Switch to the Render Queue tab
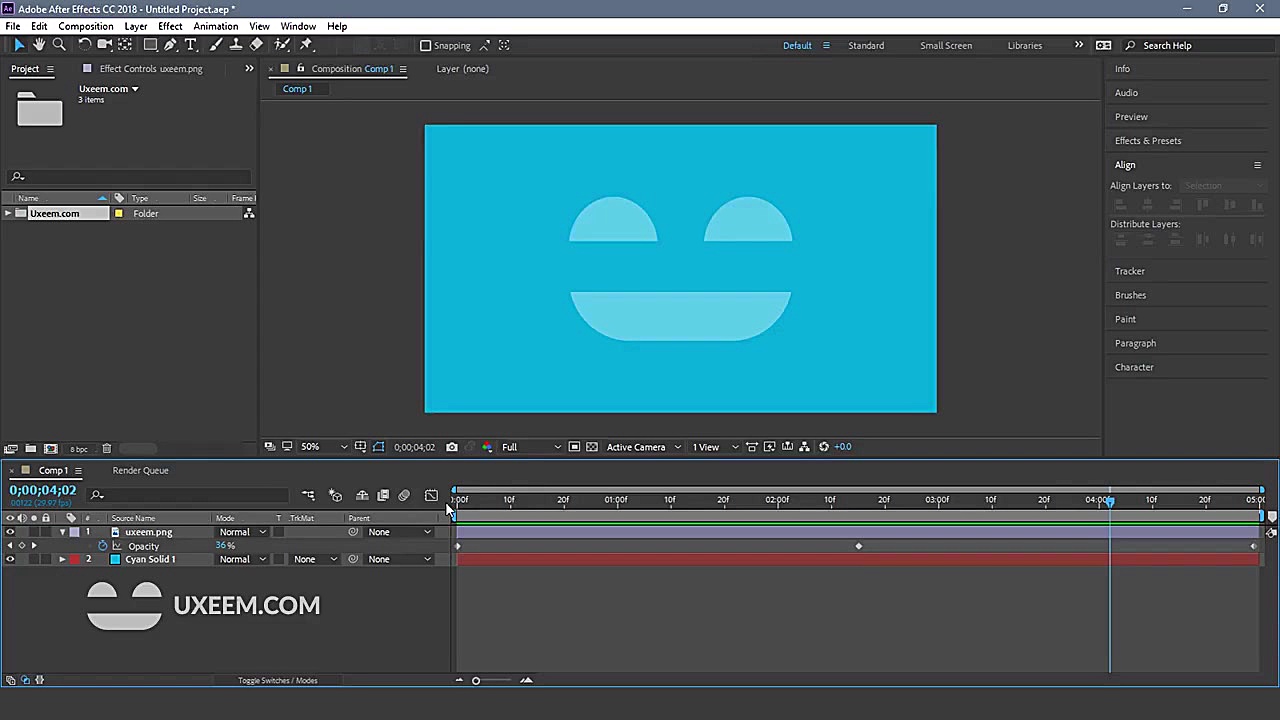The width and height of the screenshot is (1280, 720). tap(140, 470)
